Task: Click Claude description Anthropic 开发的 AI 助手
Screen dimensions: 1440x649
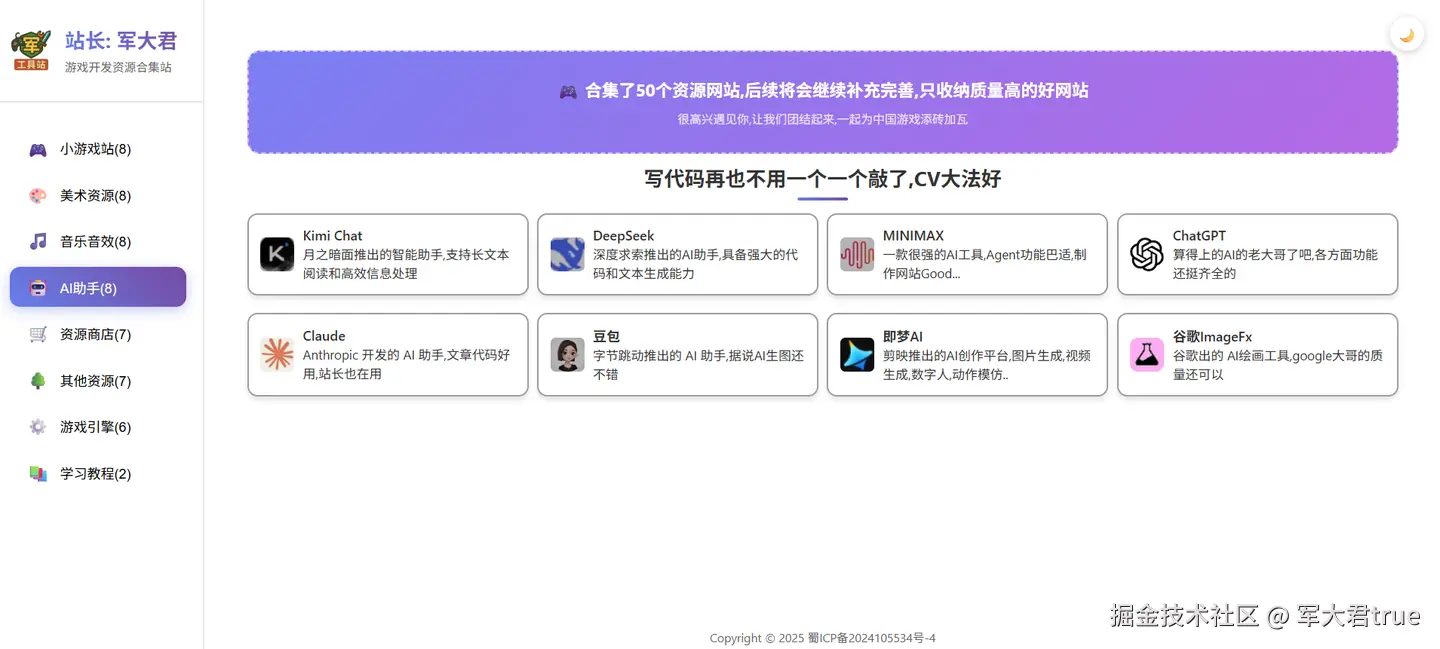Action: [406, 364]
